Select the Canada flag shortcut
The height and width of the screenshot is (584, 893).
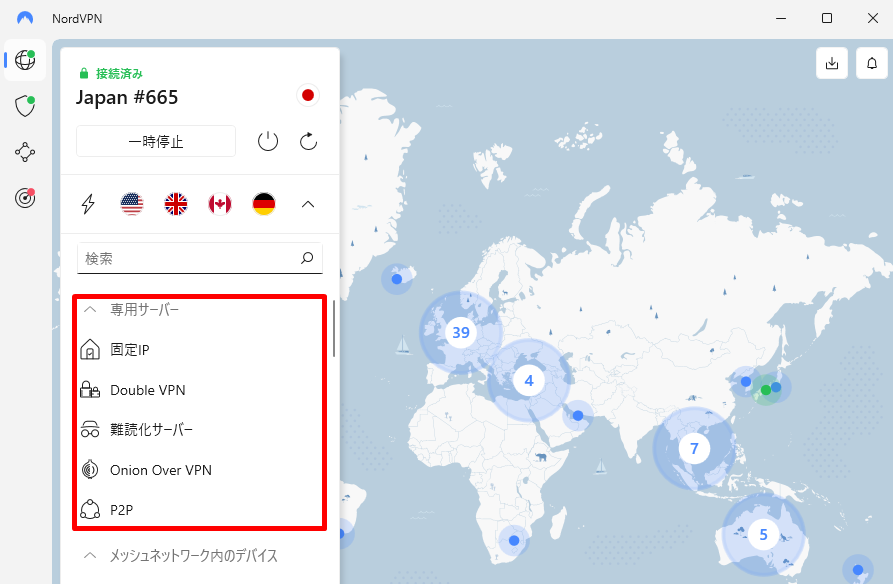[220, 204]
